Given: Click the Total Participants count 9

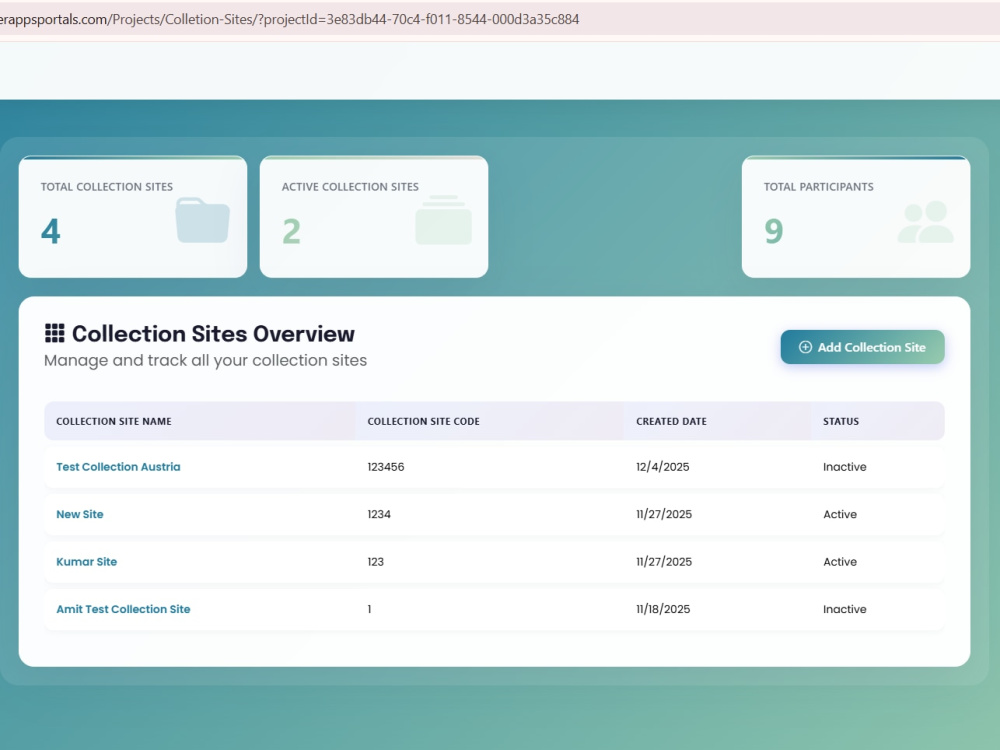Looking at the screenshot, I should pyautogui.click(x=774, y=231).
